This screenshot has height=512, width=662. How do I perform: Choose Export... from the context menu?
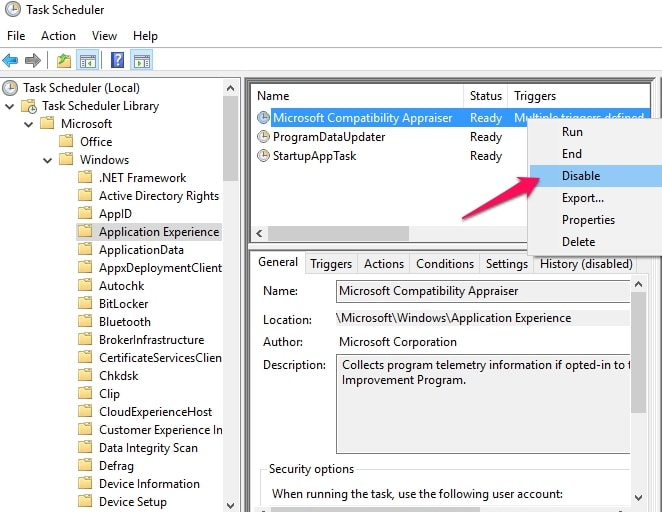tap(596, 198)
